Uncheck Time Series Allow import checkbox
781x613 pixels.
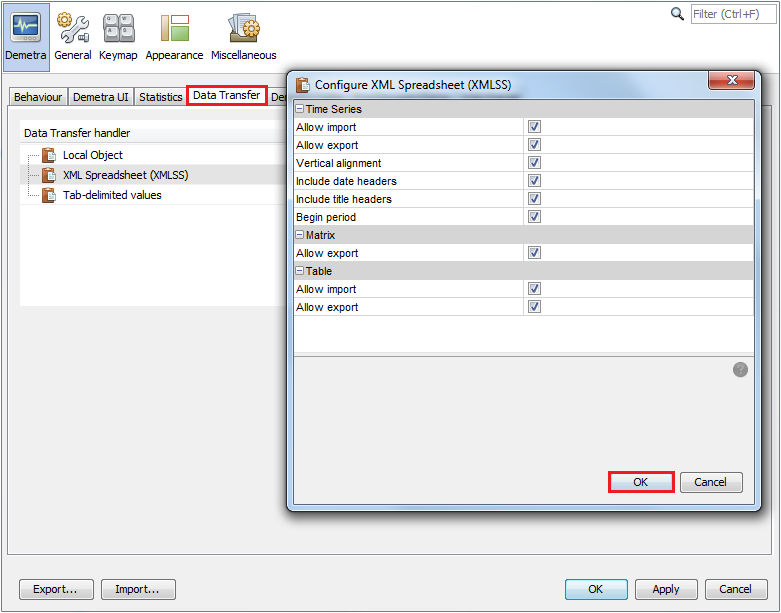point(534,127)
